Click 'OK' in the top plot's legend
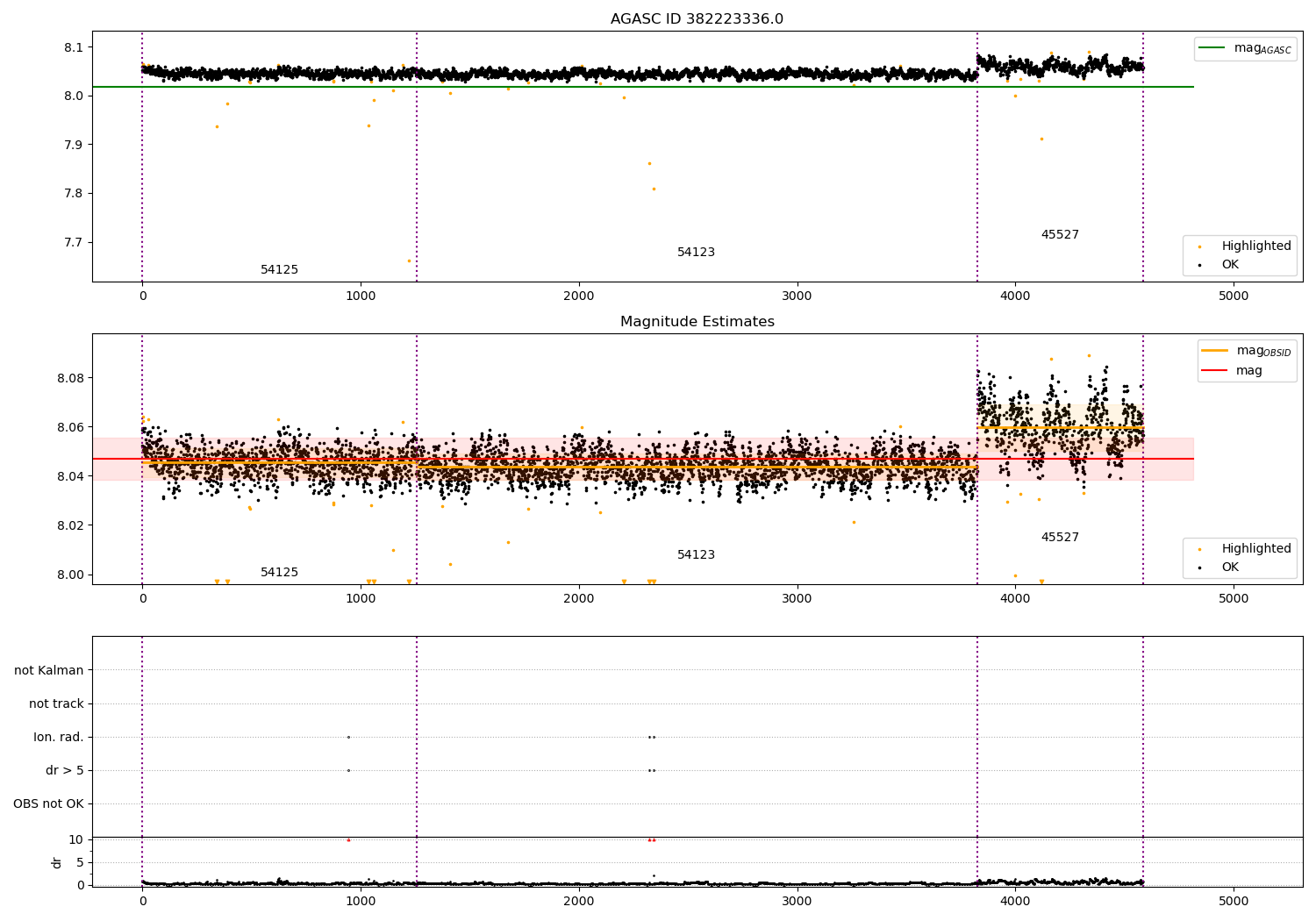 coord(1230,265)
